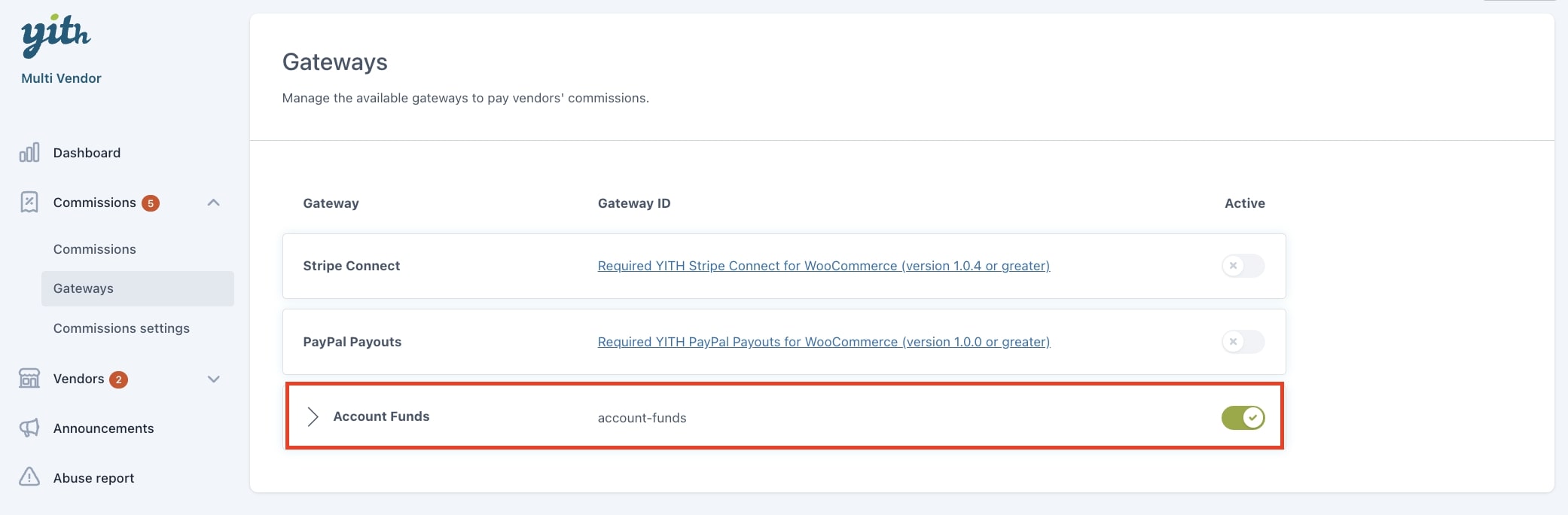Open the Vendors menu item

[x=78, y=379]
